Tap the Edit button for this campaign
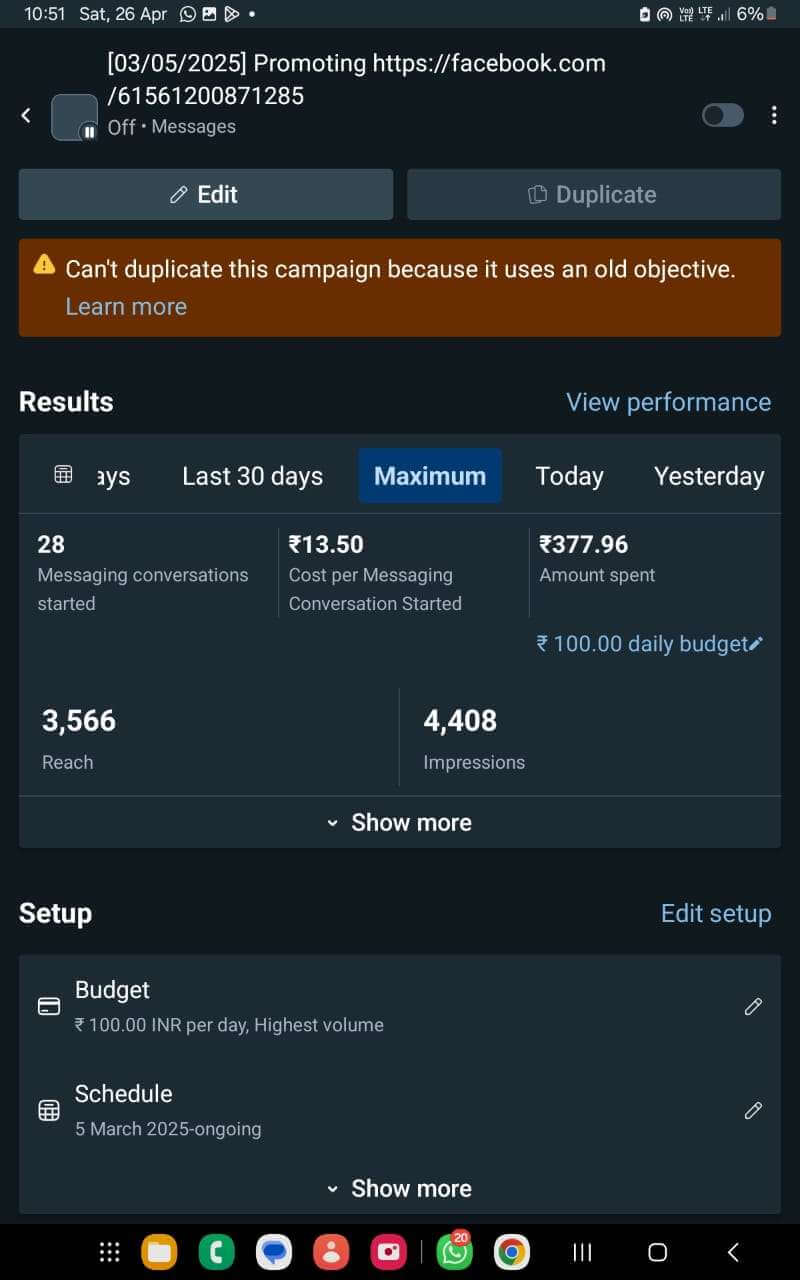 pyautogui.click(x=205, y=194)
